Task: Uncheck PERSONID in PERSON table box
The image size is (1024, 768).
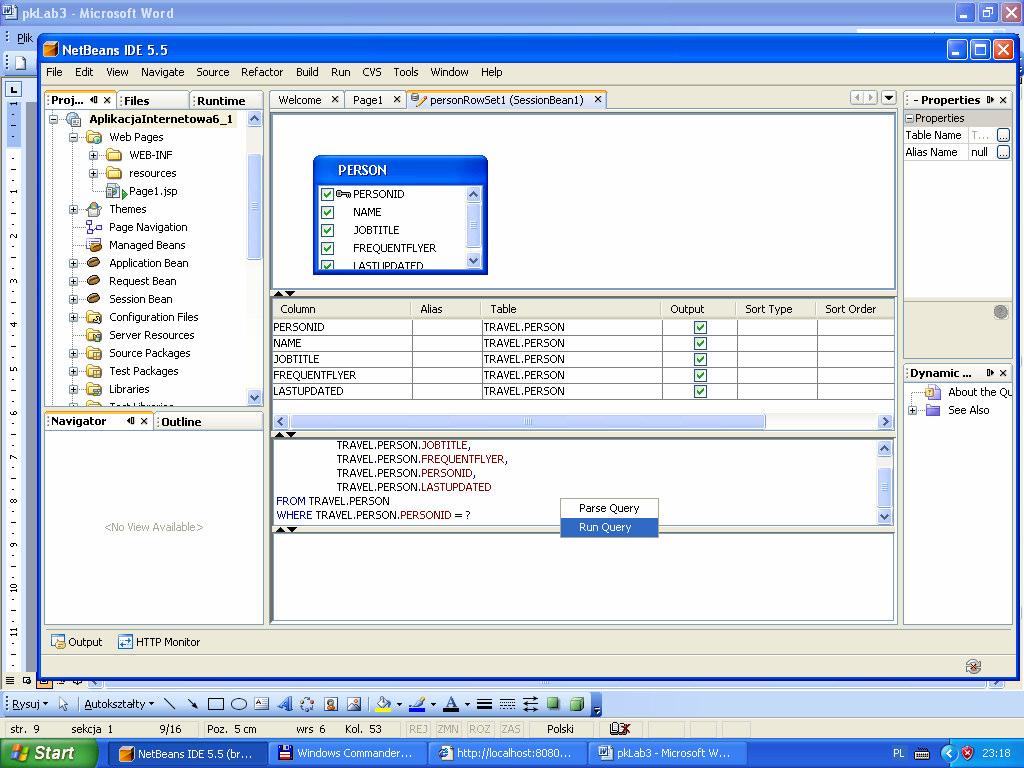Action: click(327, 194)
